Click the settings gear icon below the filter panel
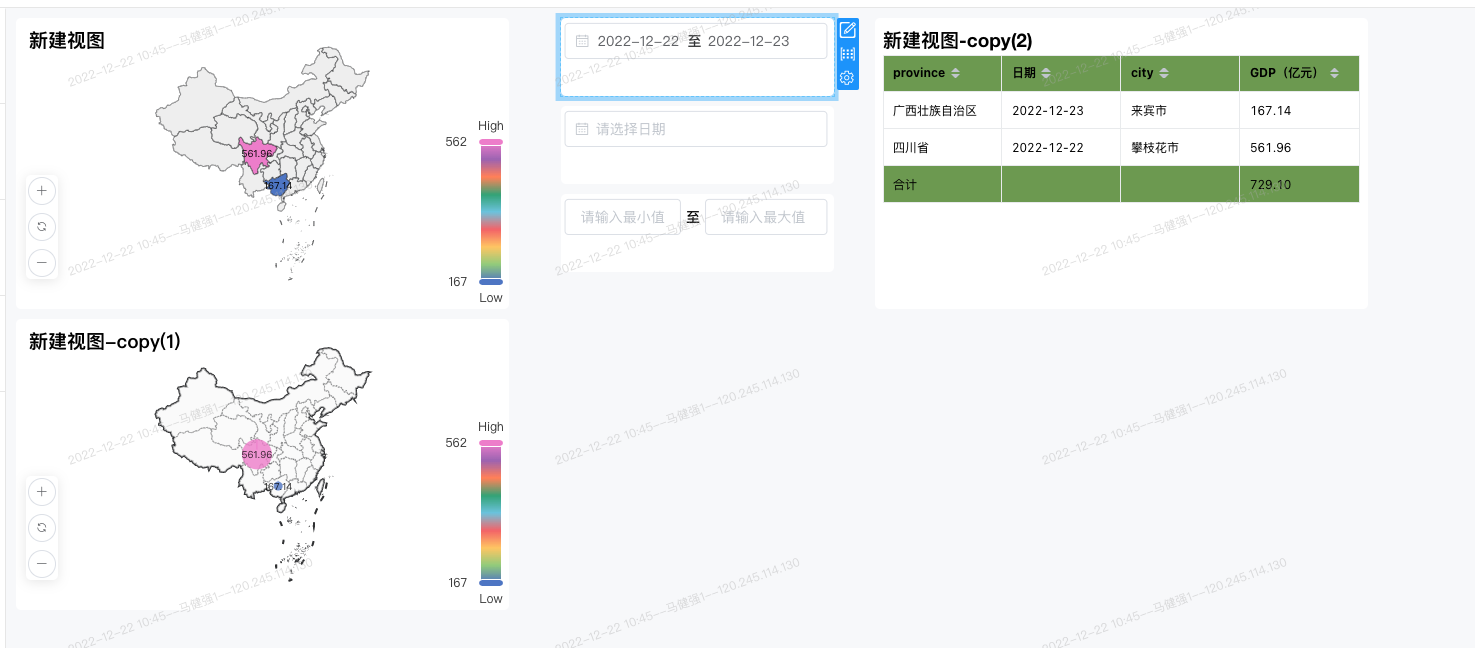Screen dimensions: 1475x648 pyautogui.click(x=848, y=79)
